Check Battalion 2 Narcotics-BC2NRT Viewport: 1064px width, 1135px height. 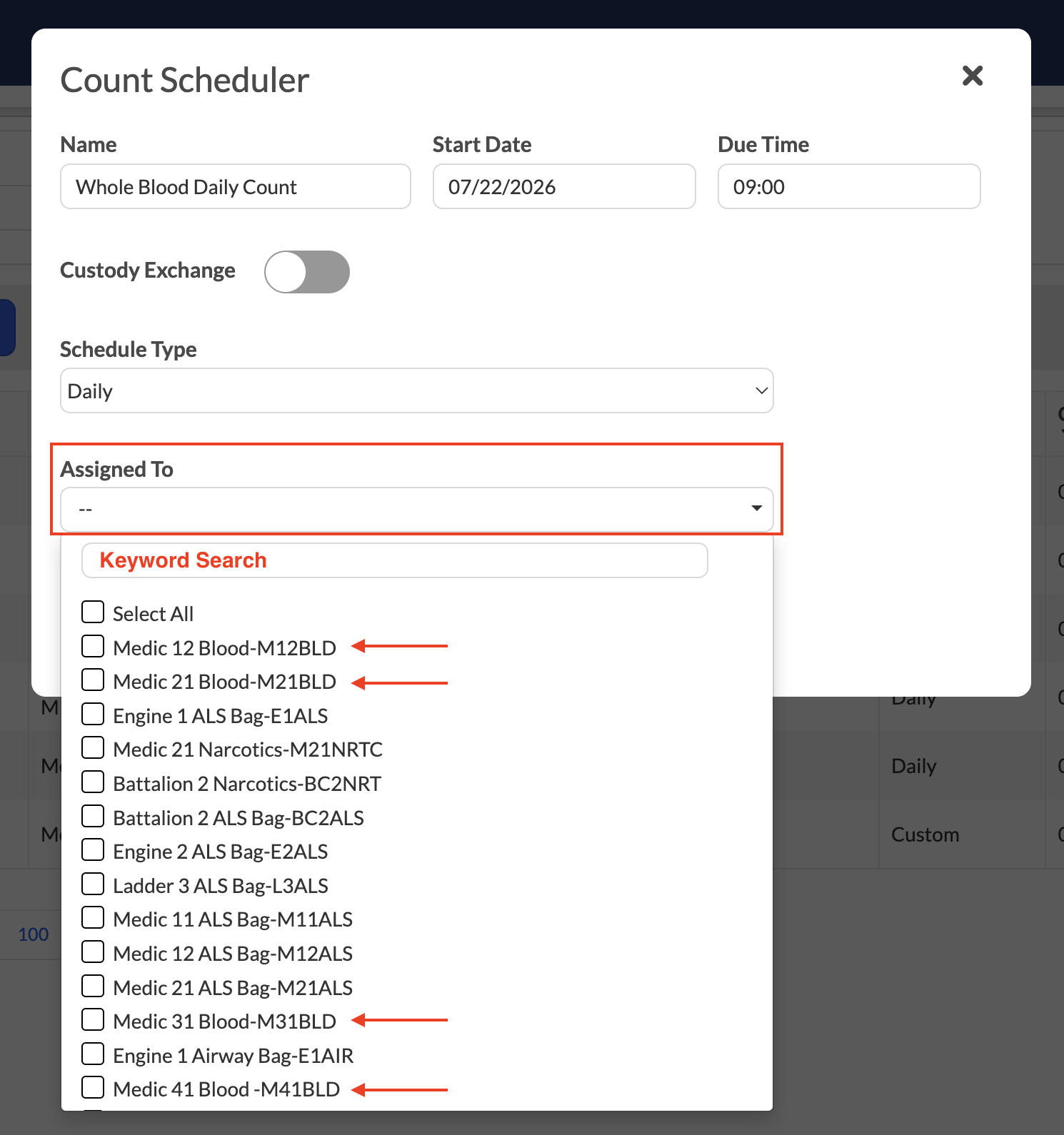coord(93,782)
